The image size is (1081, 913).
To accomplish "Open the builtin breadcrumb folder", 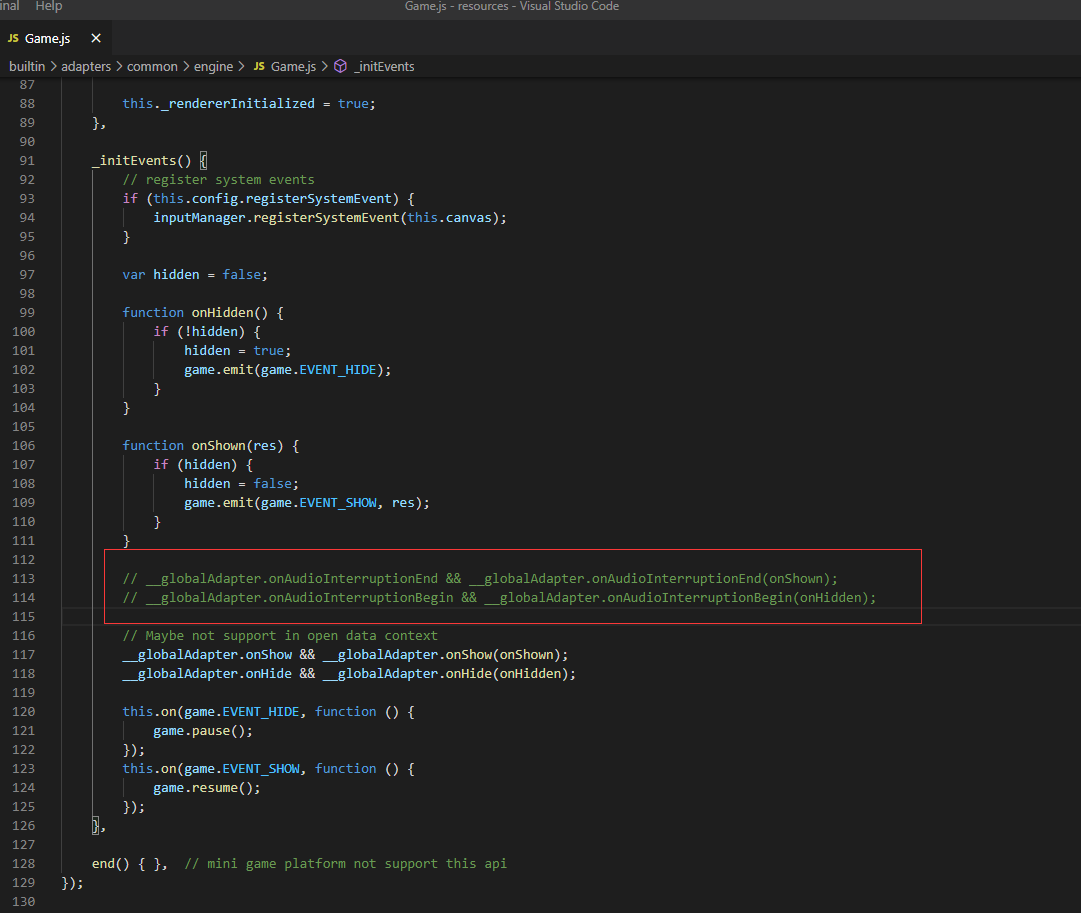I will coord(27,66).
